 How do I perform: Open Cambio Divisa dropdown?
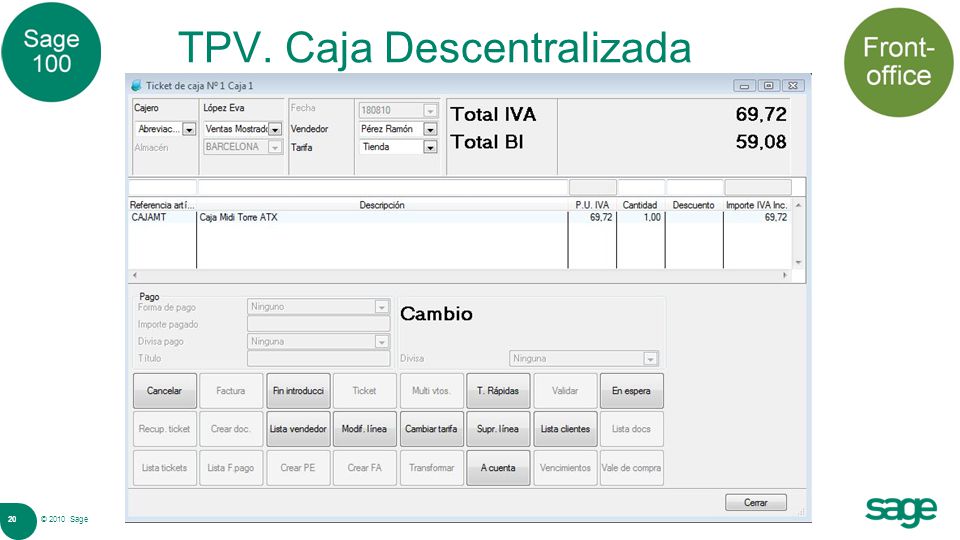pos(650,359)
